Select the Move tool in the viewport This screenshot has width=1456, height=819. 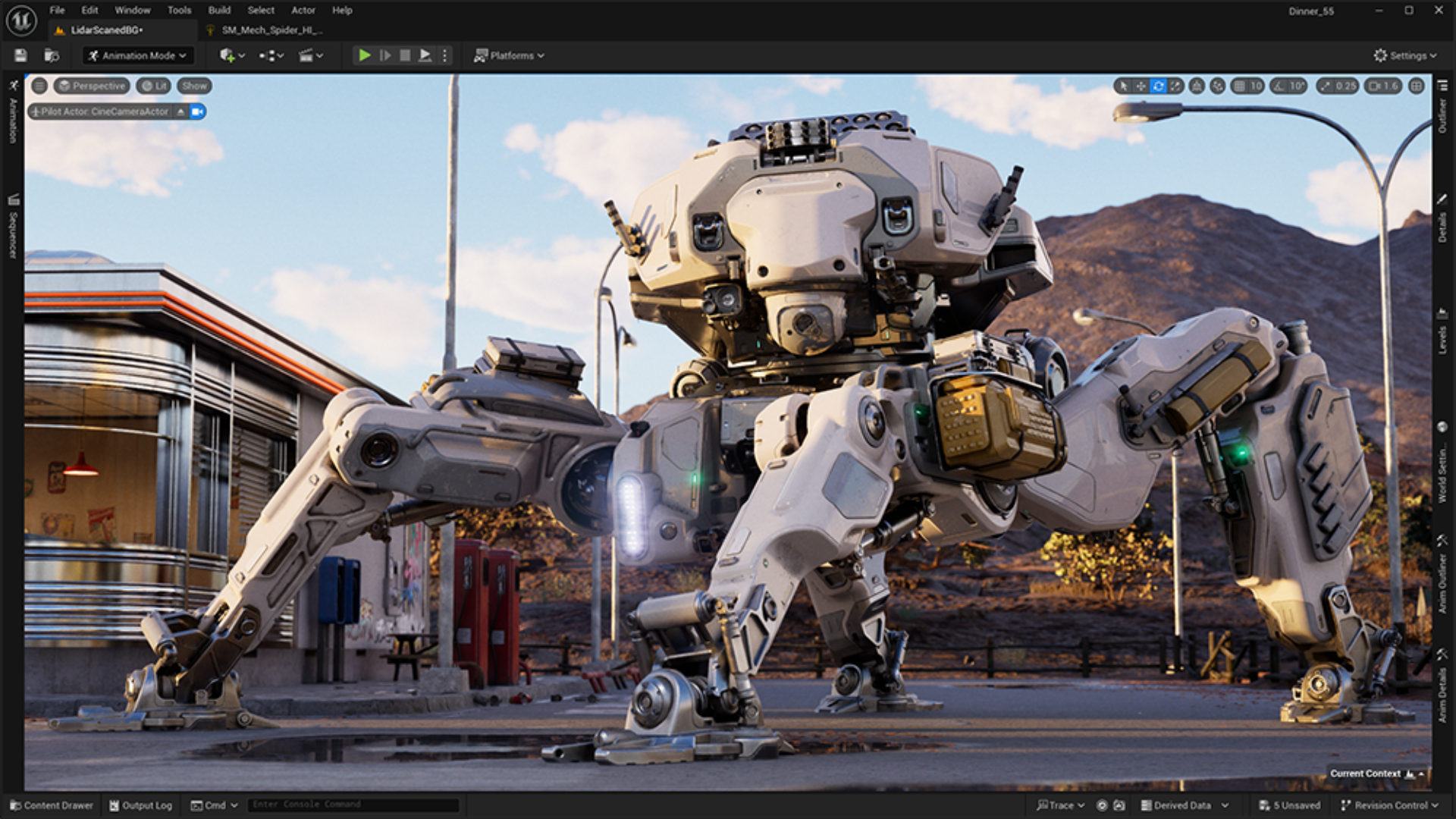tap(1141, 86)
